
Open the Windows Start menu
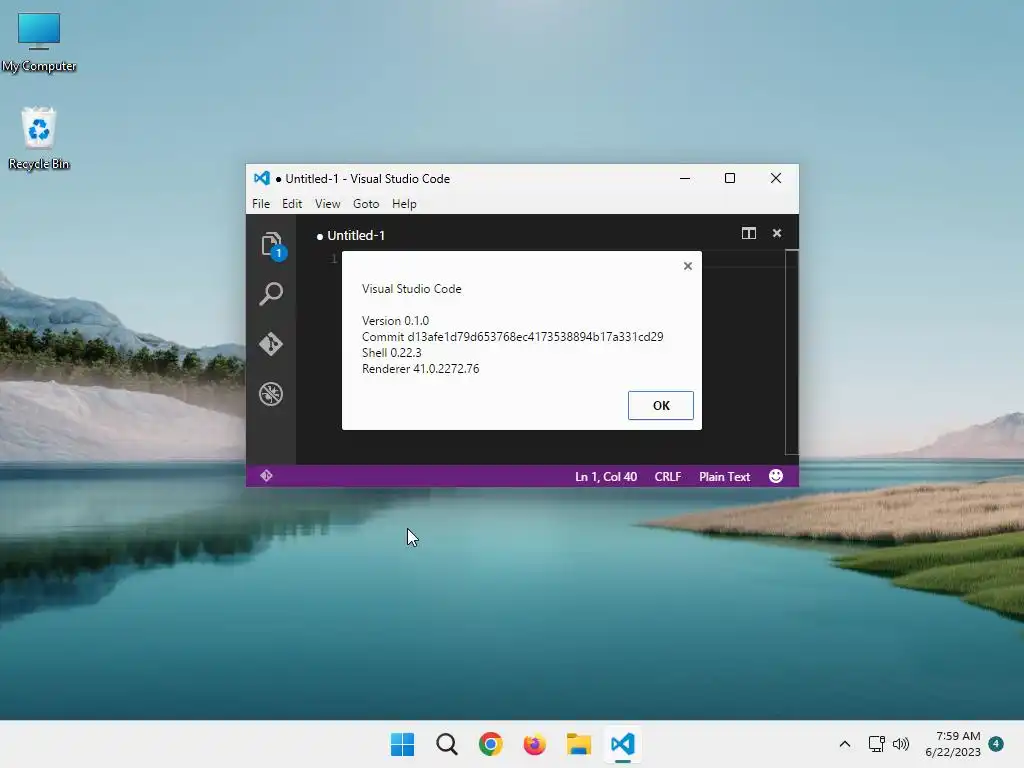tap(402, 744)
